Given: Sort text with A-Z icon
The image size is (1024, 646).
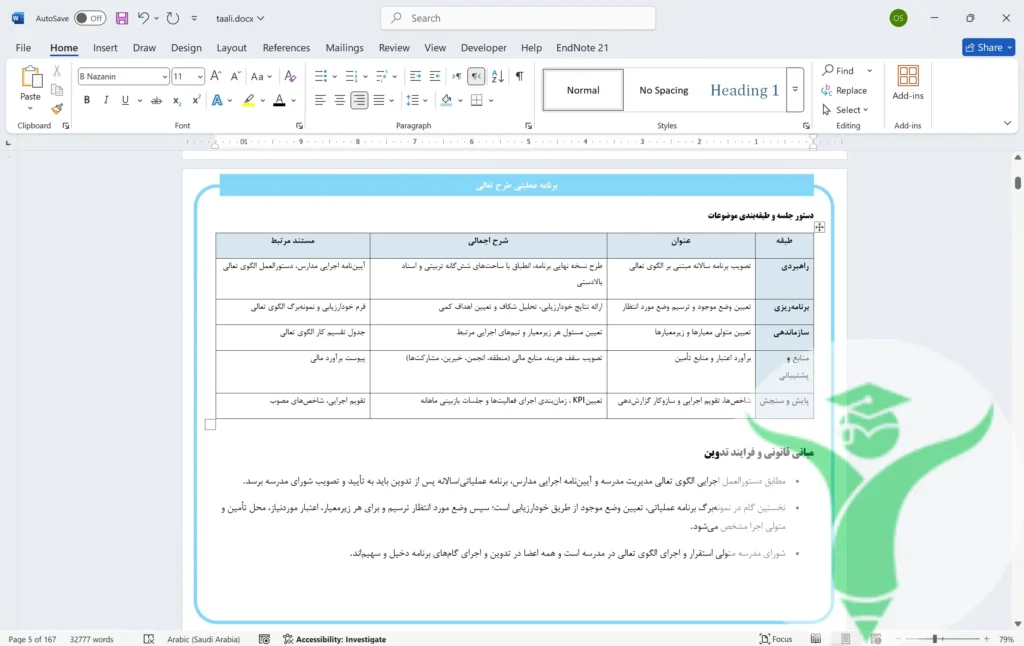Looking at the screenshot, I should (x=498, y=76).
